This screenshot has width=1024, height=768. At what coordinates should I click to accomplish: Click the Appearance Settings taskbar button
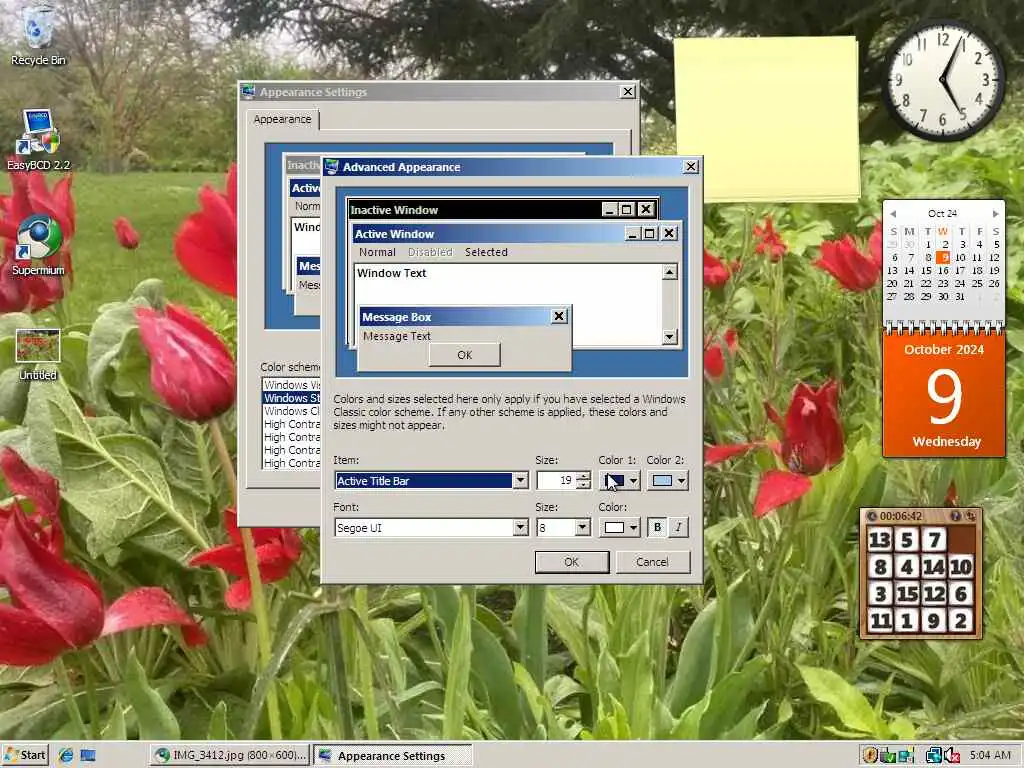click(x=392, y=756)
